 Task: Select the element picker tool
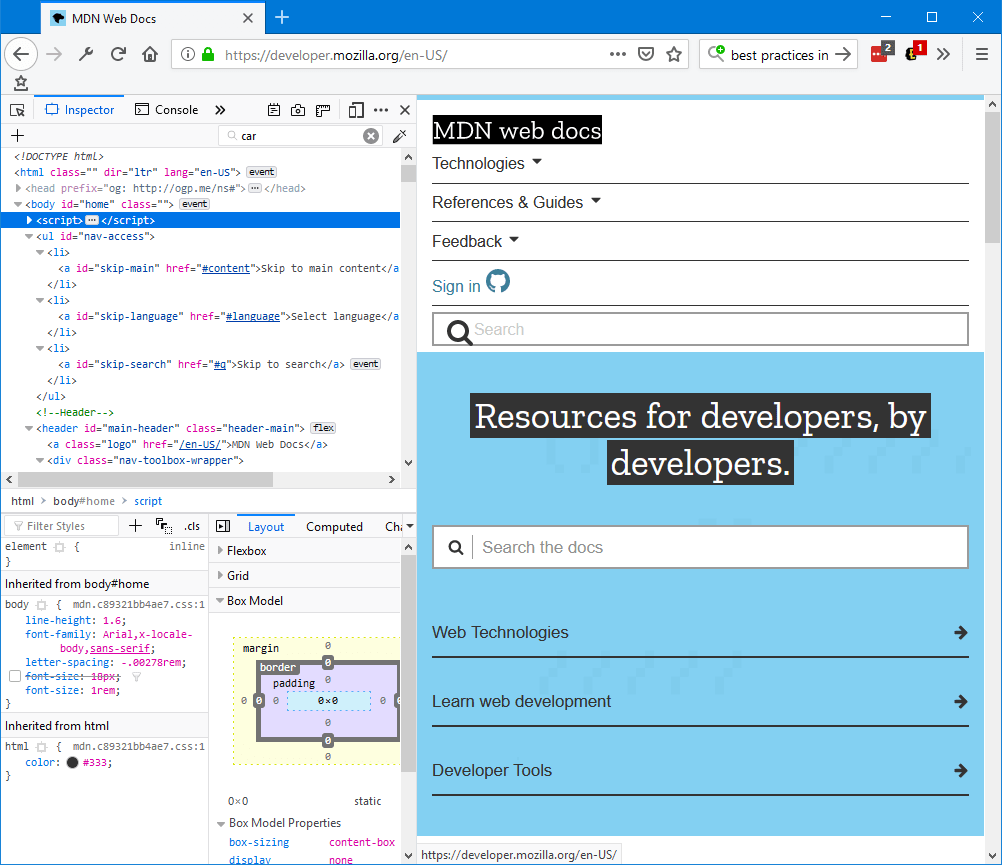point(17,110)
